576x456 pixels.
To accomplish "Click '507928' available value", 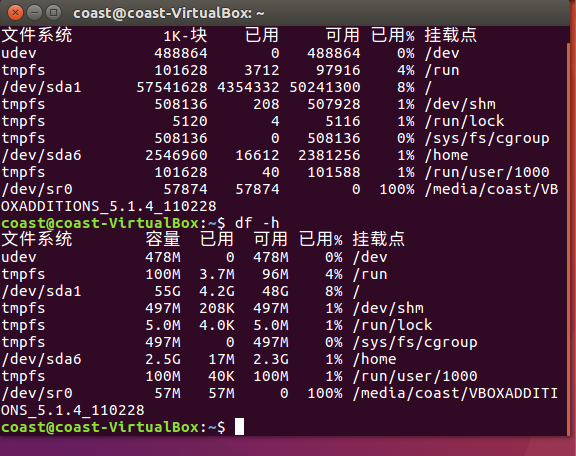I will point(334,104).
